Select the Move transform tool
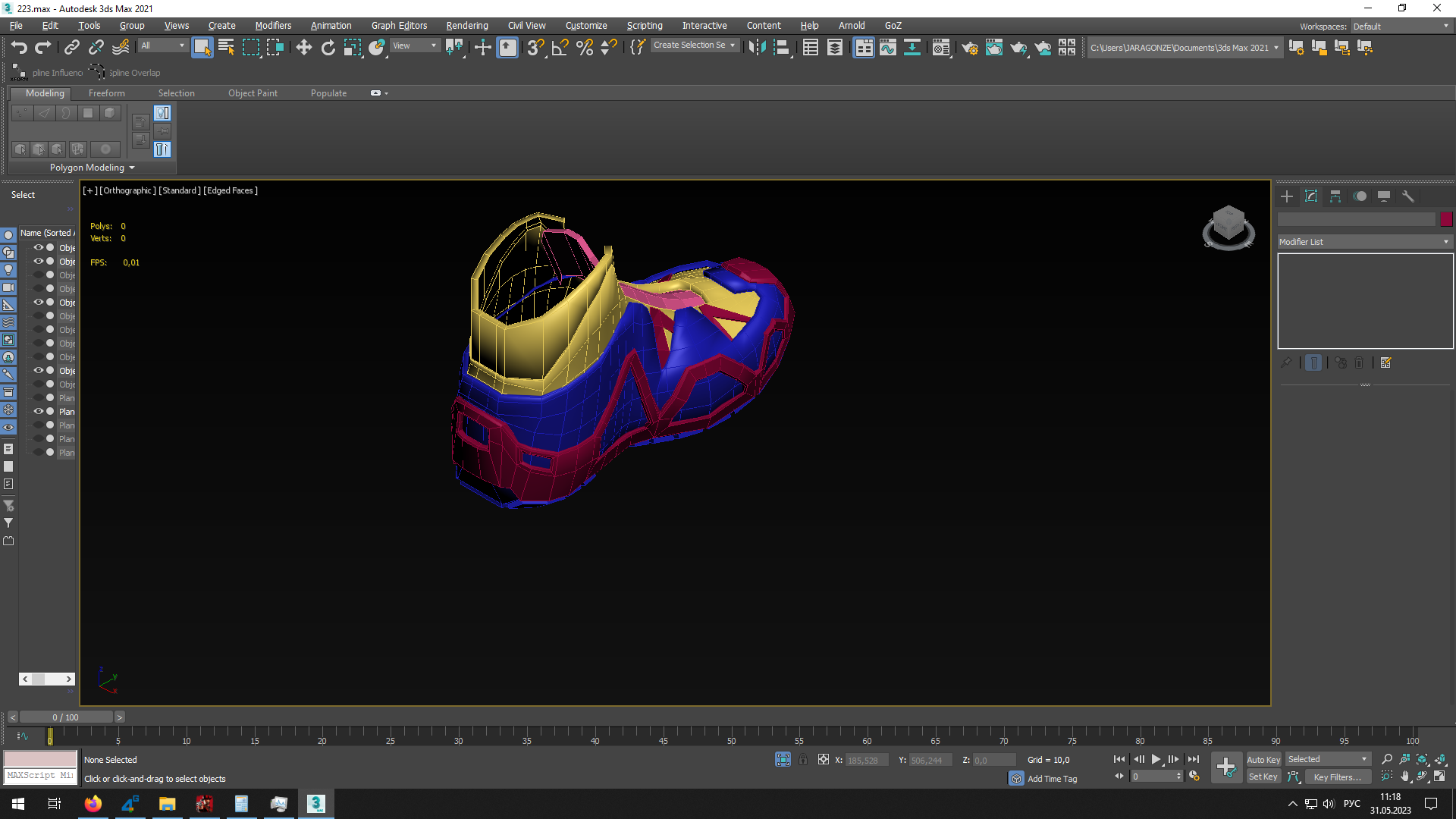Screen dimensions: 1456x819 [303, 48]
